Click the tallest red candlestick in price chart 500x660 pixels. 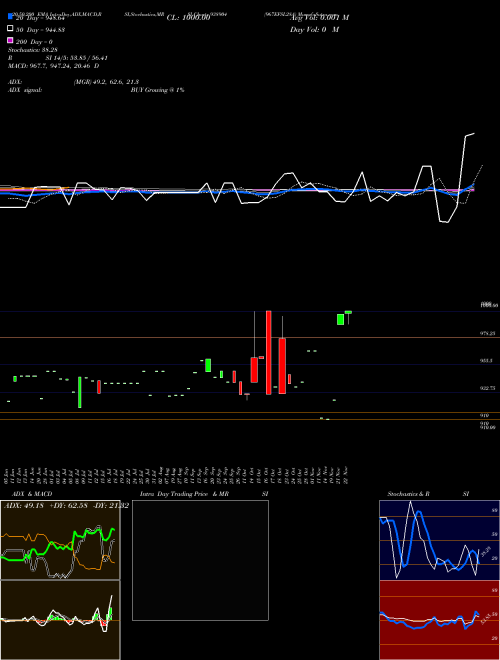pyautogui.click(x=269, y=353)
